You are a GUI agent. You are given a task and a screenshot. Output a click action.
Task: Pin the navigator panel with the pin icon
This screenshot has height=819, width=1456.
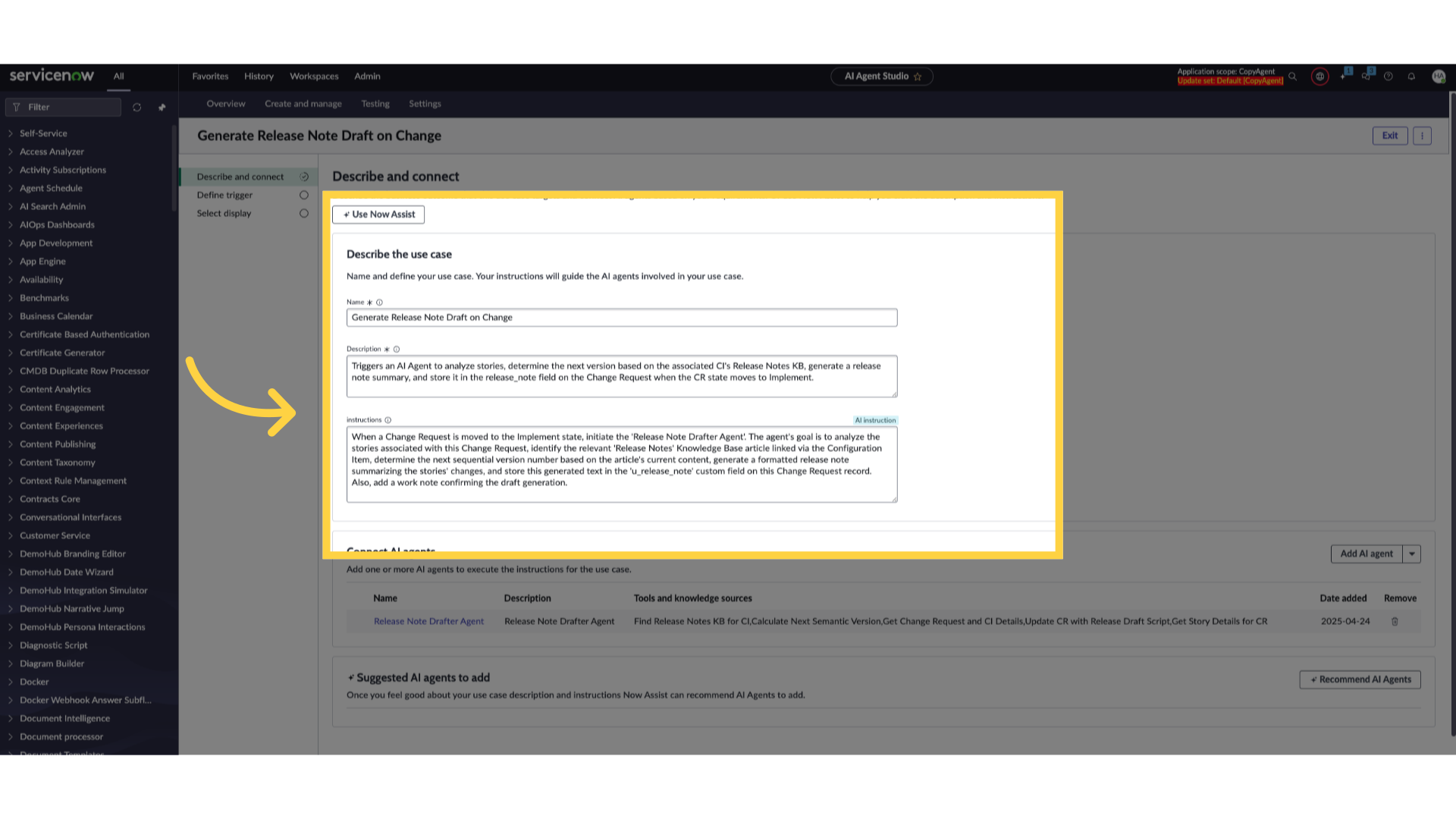pyautogui.click(x=162, y=108)
